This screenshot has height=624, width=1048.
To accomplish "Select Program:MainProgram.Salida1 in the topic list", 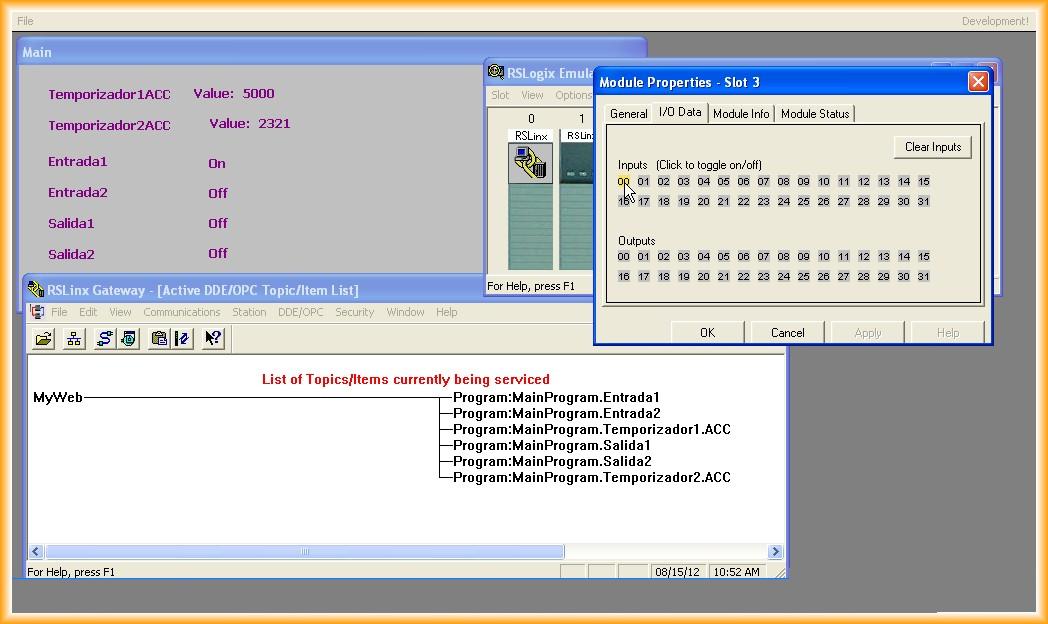I will pos(552,446).
